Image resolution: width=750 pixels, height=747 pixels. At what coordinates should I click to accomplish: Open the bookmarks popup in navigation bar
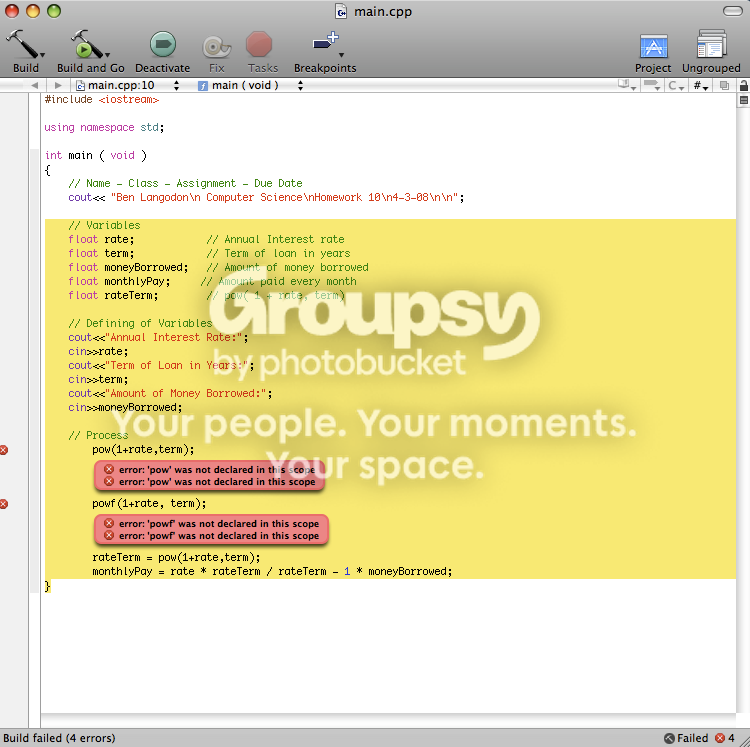point(627,85)
